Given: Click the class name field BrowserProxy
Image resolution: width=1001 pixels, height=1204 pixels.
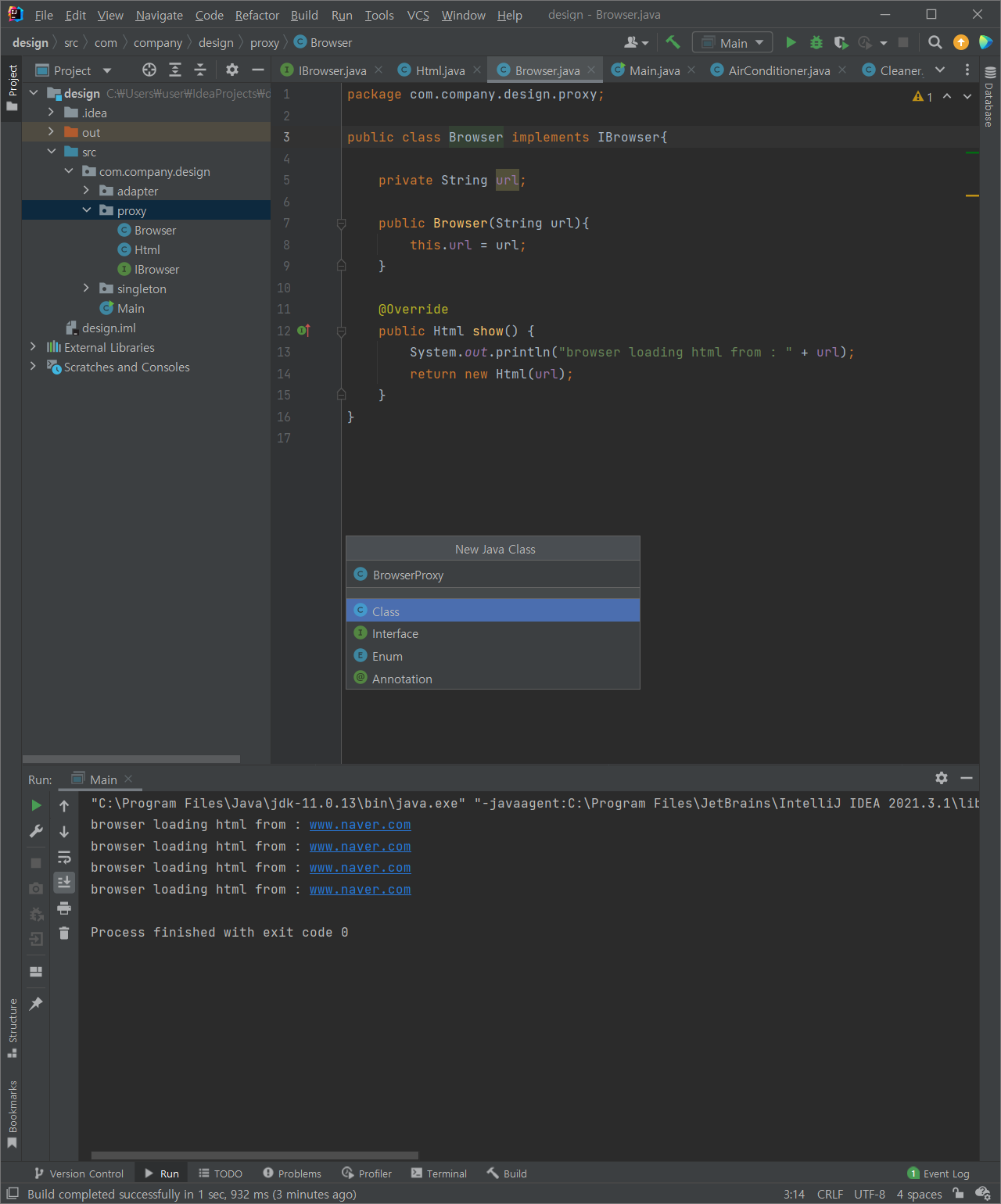Looking at the screenshot, I should click(493, 575).
